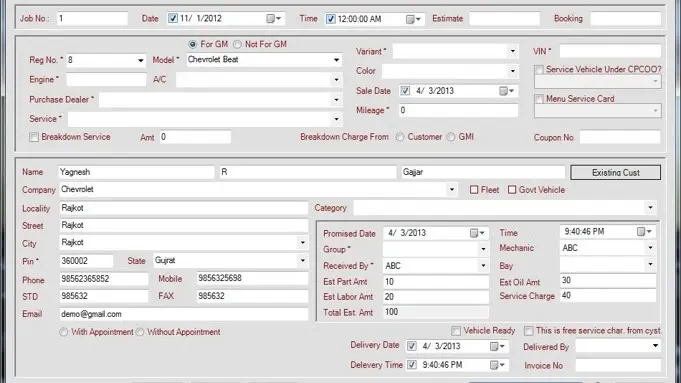Open the Mechanic dropdown
The height and width of the screenshot is (383, 681).
pyautogui.click(x=650, y=248)
